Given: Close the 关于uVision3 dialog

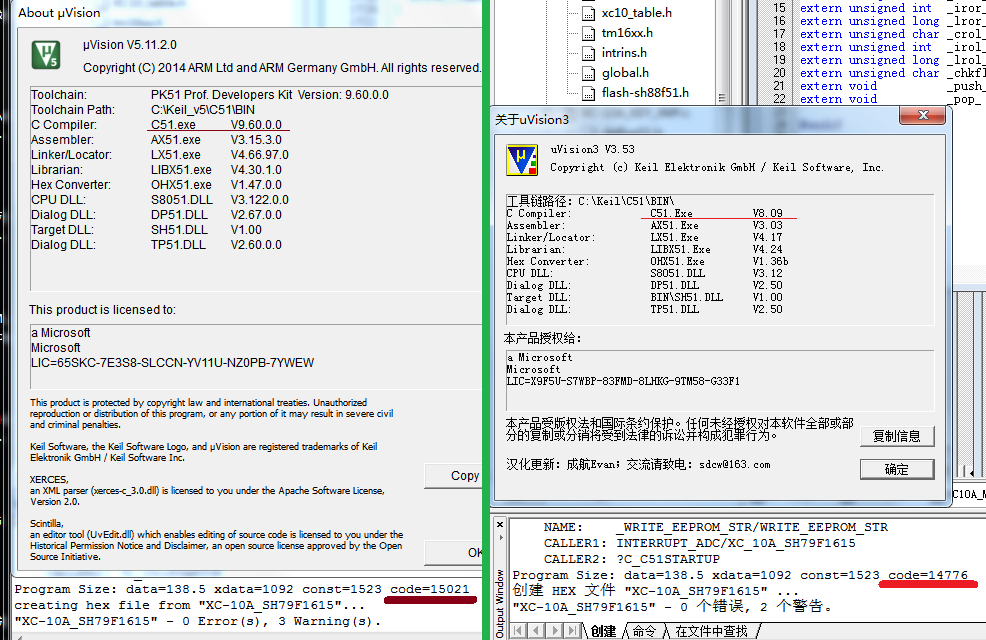Looking at the screenshot, I should (922, 115).
